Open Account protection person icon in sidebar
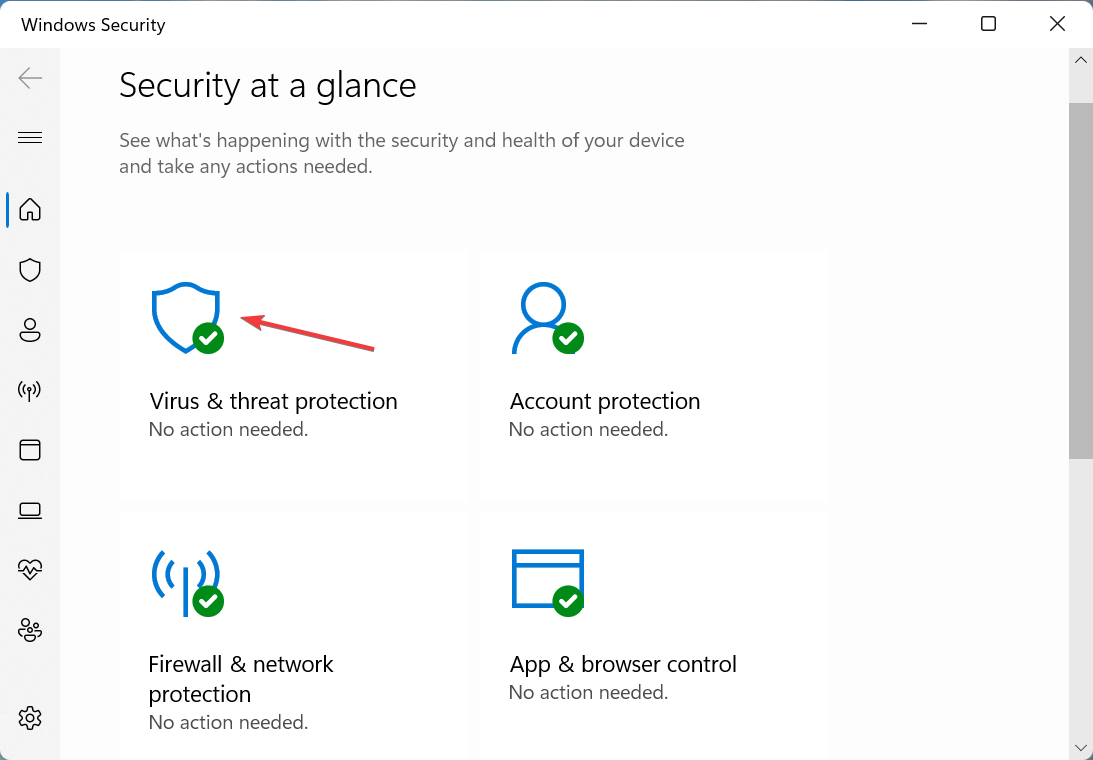Screen dimensions: 1093x760 point(30,330)
